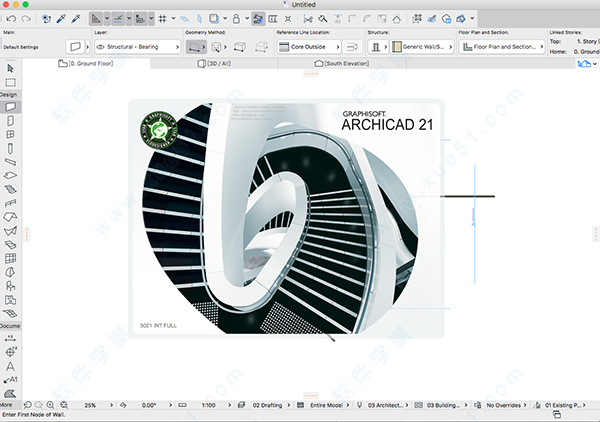Select the Column tool
This screenshot has width=600, height=422.
[x=10, y=148]
